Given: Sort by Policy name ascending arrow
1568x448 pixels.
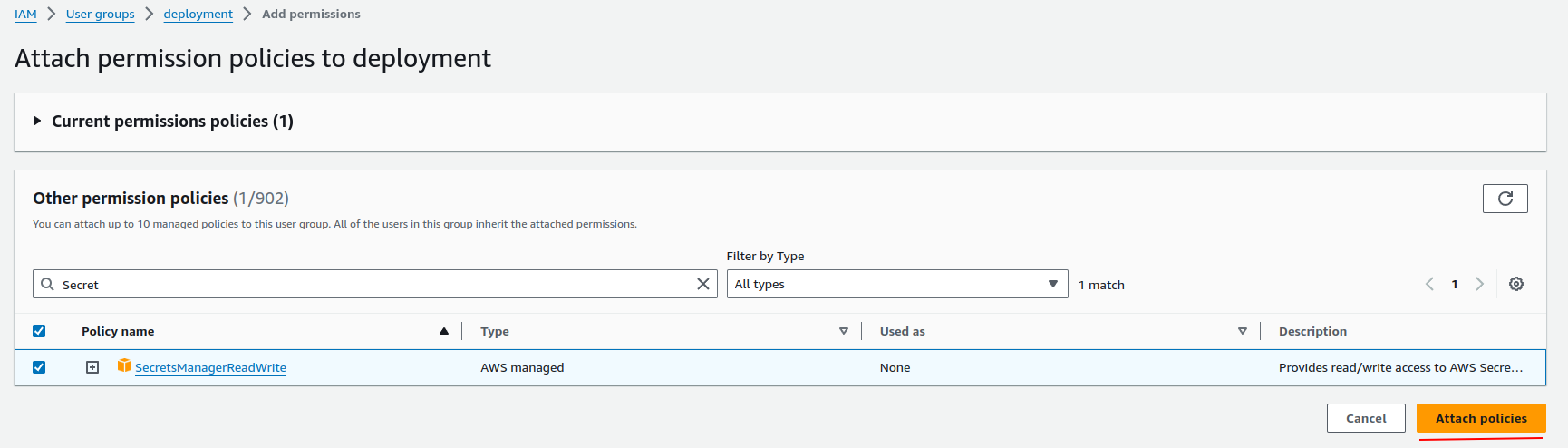Looking at the screenshot, I should coord(444,331).
